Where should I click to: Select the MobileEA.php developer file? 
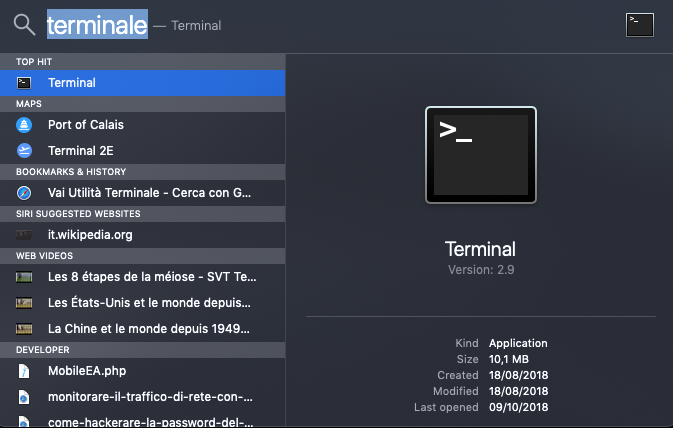142,371
